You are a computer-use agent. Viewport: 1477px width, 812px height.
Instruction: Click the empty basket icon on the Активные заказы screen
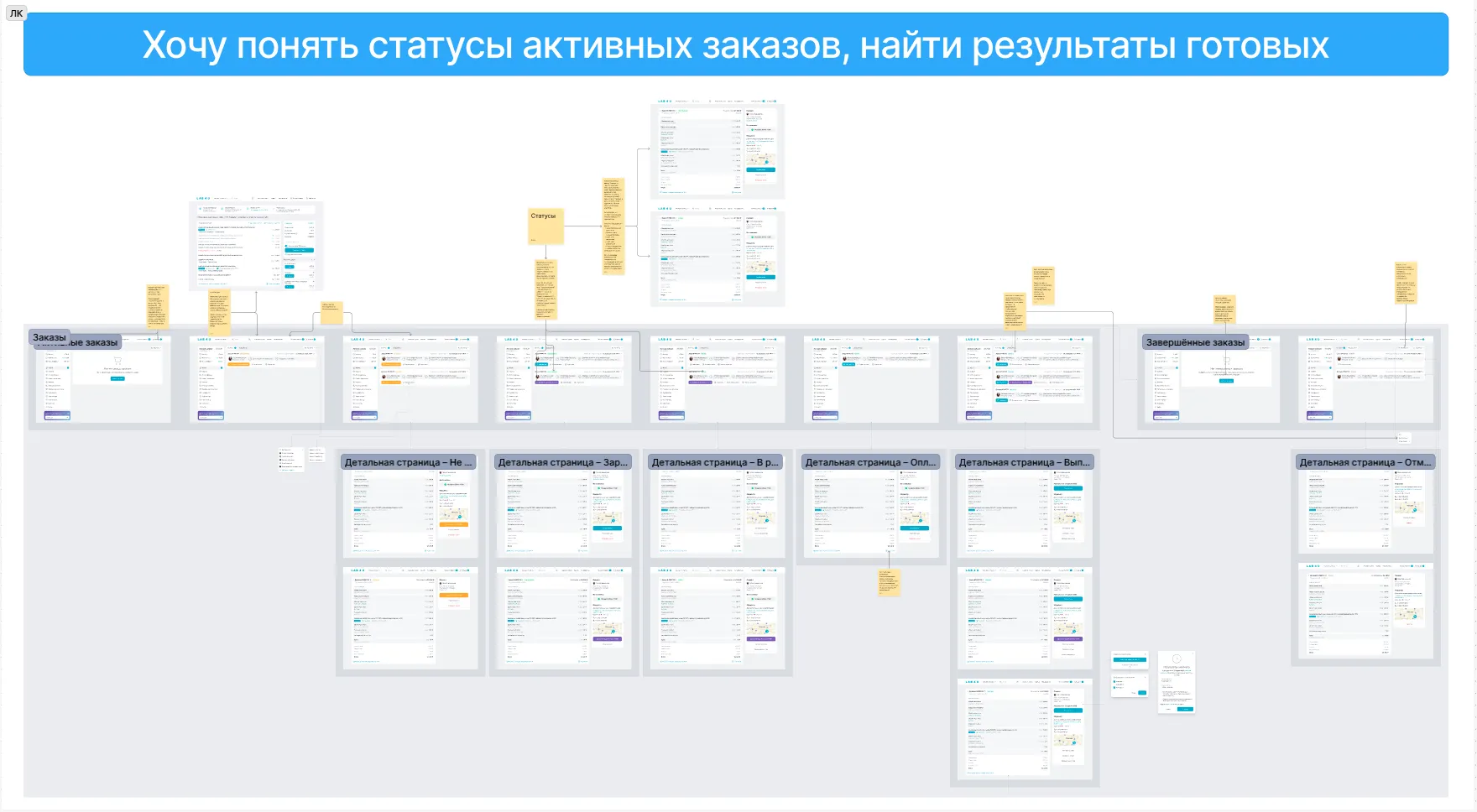117,360
